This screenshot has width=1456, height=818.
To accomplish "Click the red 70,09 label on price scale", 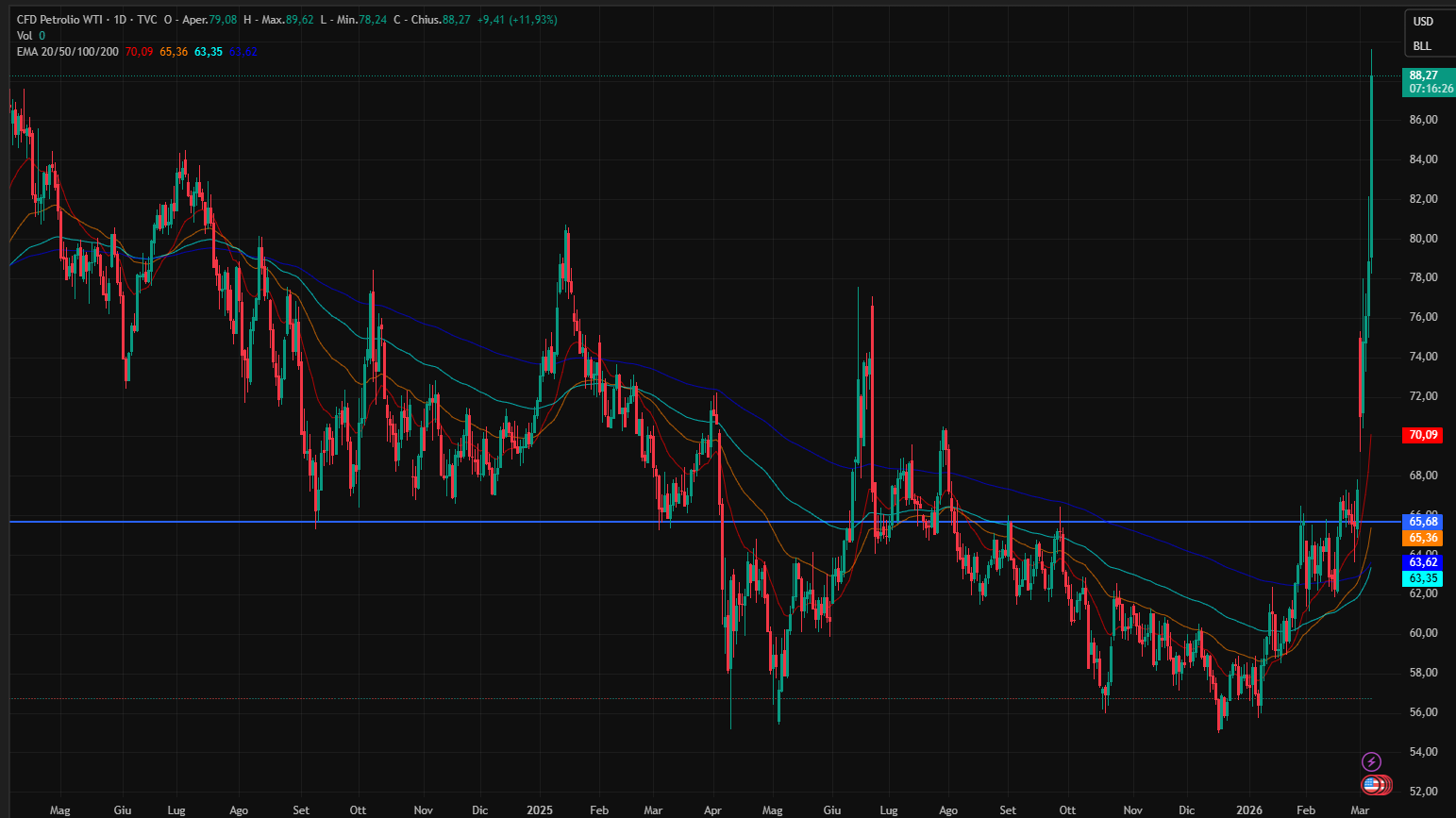I will pos(1423,435).
